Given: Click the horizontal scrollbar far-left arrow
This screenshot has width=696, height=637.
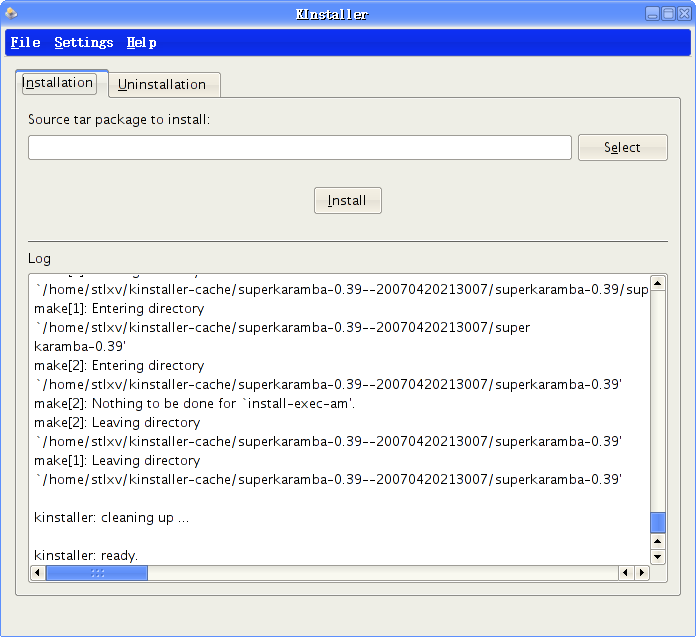Looking at the screenshot, I should pos(37,573).
